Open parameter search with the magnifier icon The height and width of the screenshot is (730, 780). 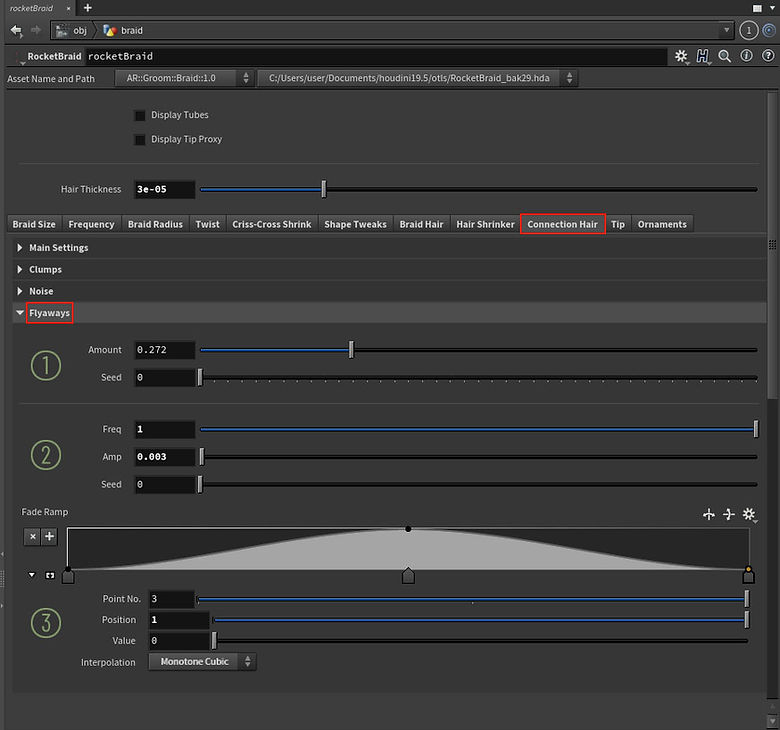(x=724, y=56)
